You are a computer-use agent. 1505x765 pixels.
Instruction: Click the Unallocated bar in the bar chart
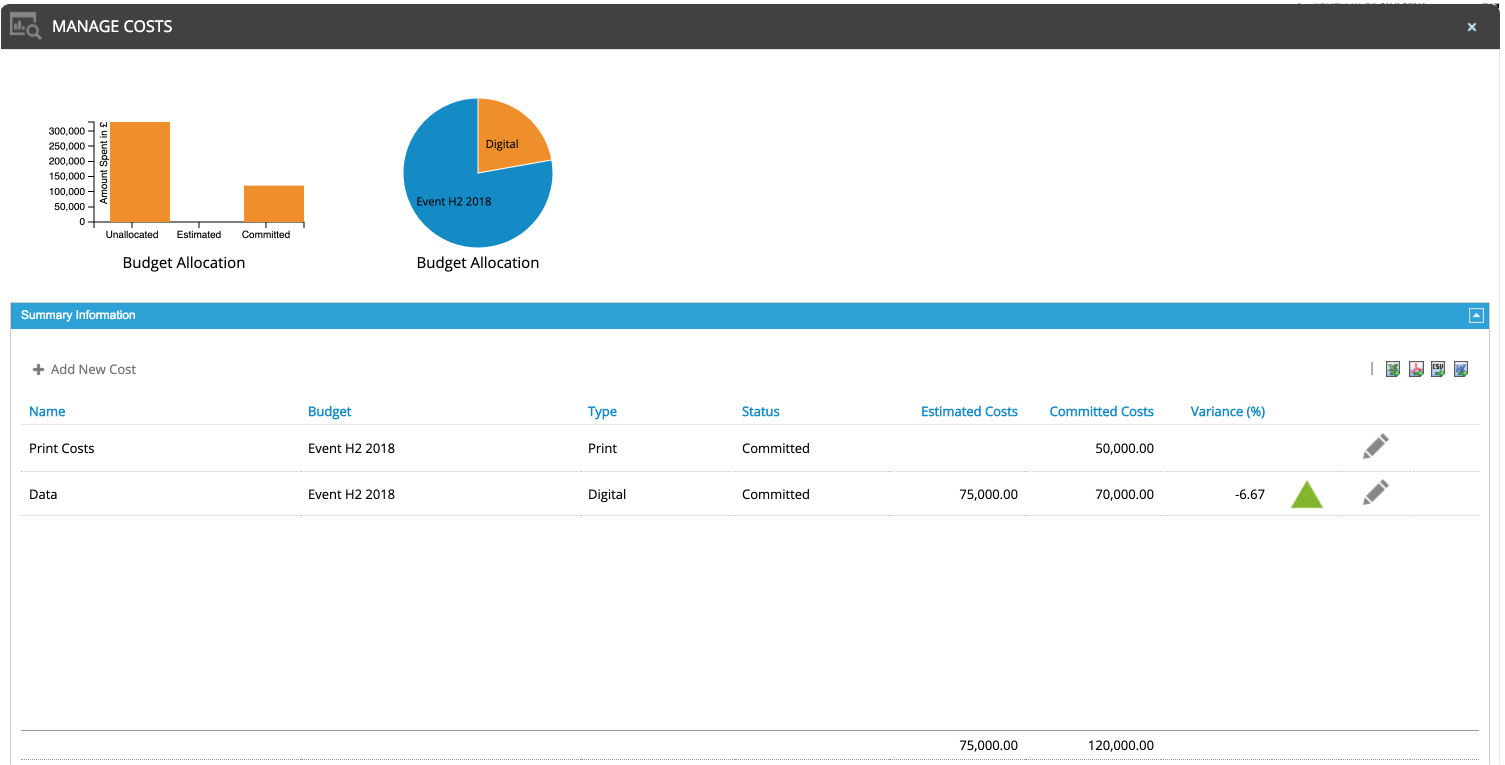pos(140,171)
